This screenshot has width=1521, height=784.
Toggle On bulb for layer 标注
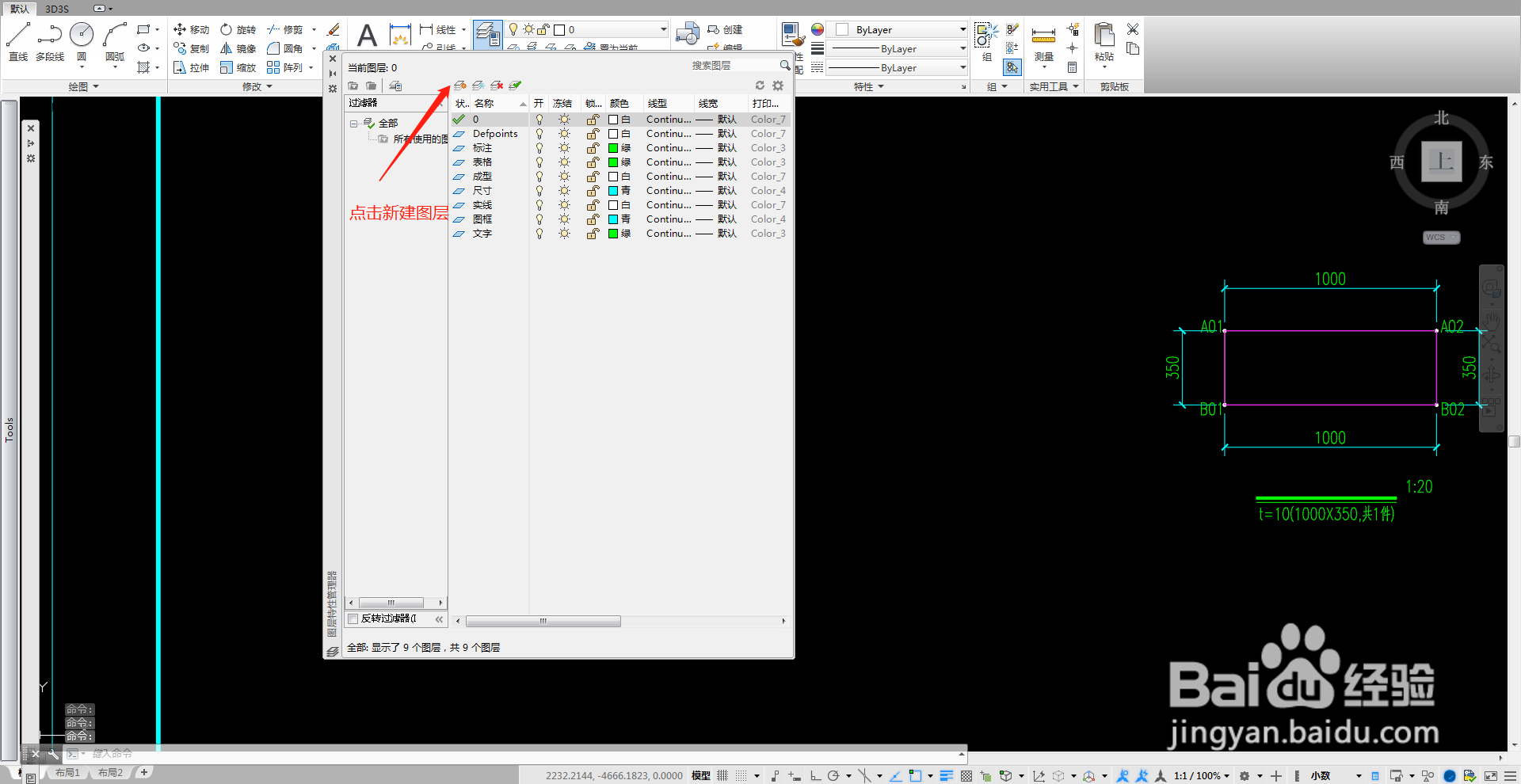click(539, 148)
